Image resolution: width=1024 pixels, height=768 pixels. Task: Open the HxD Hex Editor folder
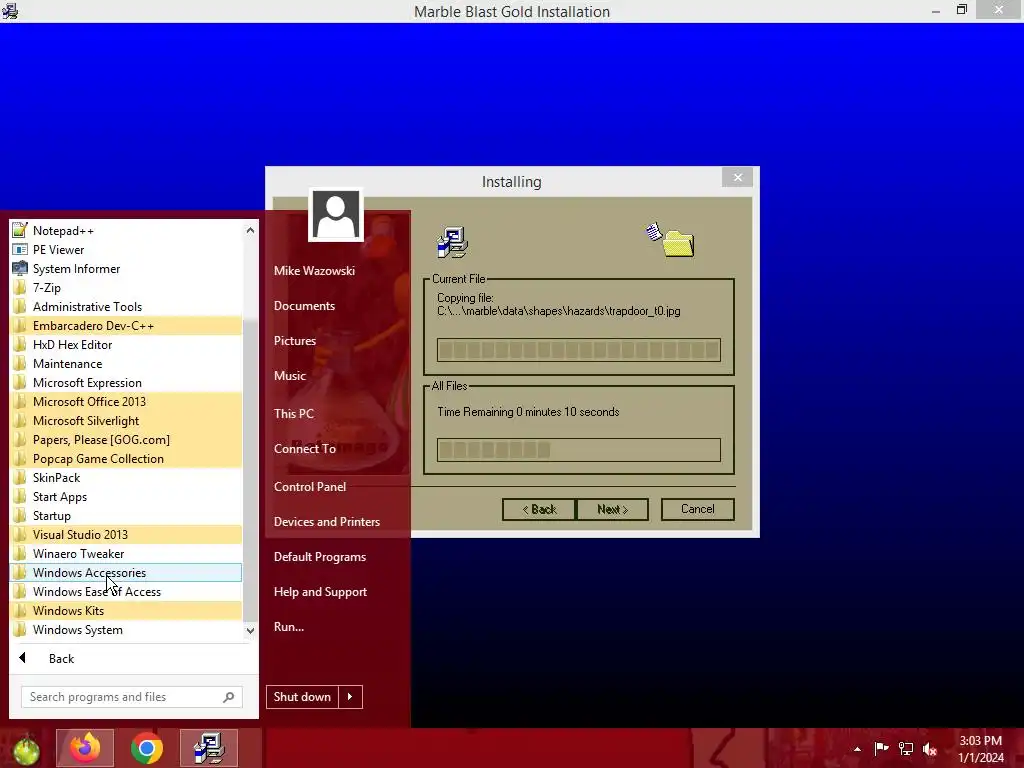point(126,344)
